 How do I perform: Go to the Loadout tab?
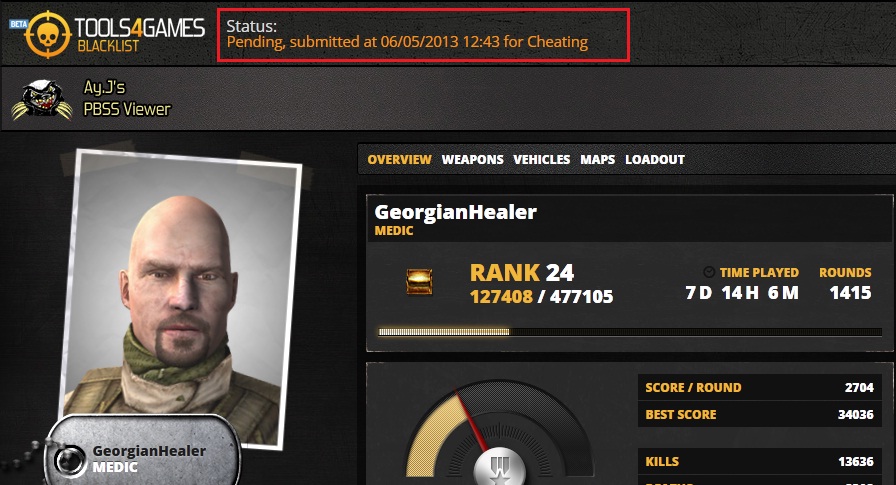pos(655,159)
